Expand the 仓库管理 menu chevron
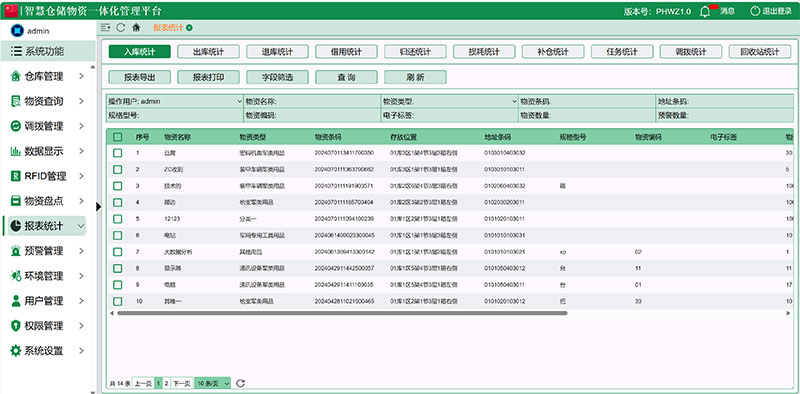Viewport: 800px width, 394px height. pyautogui.click(x=82, y=77)
